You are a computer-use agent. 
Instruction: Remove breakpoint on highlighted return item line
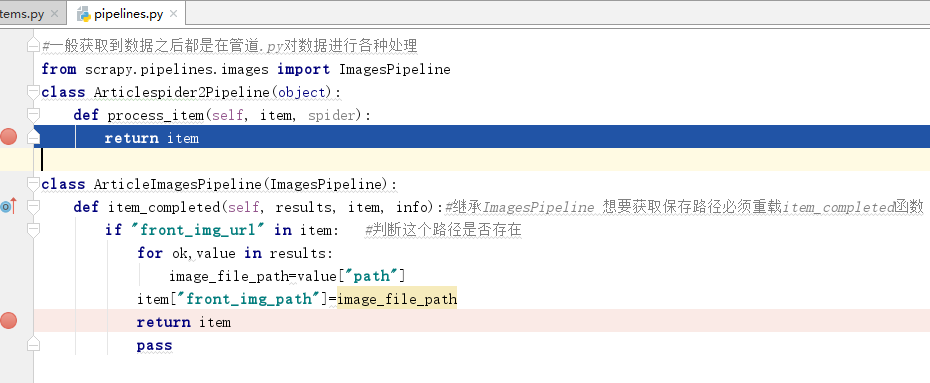pos(8,137)
